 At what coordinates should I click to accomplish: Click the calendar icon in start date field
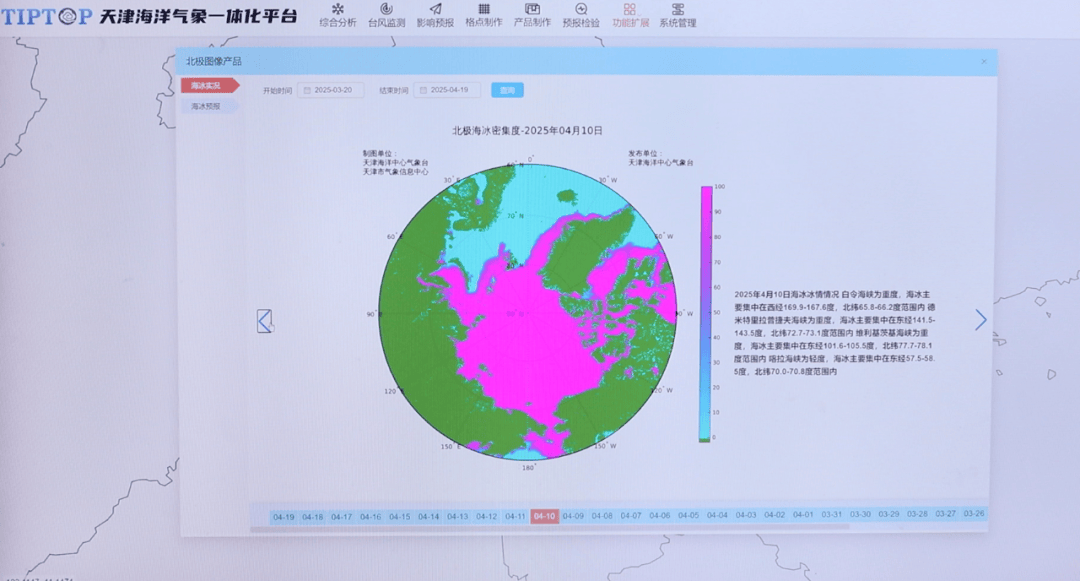pos(307,90)
